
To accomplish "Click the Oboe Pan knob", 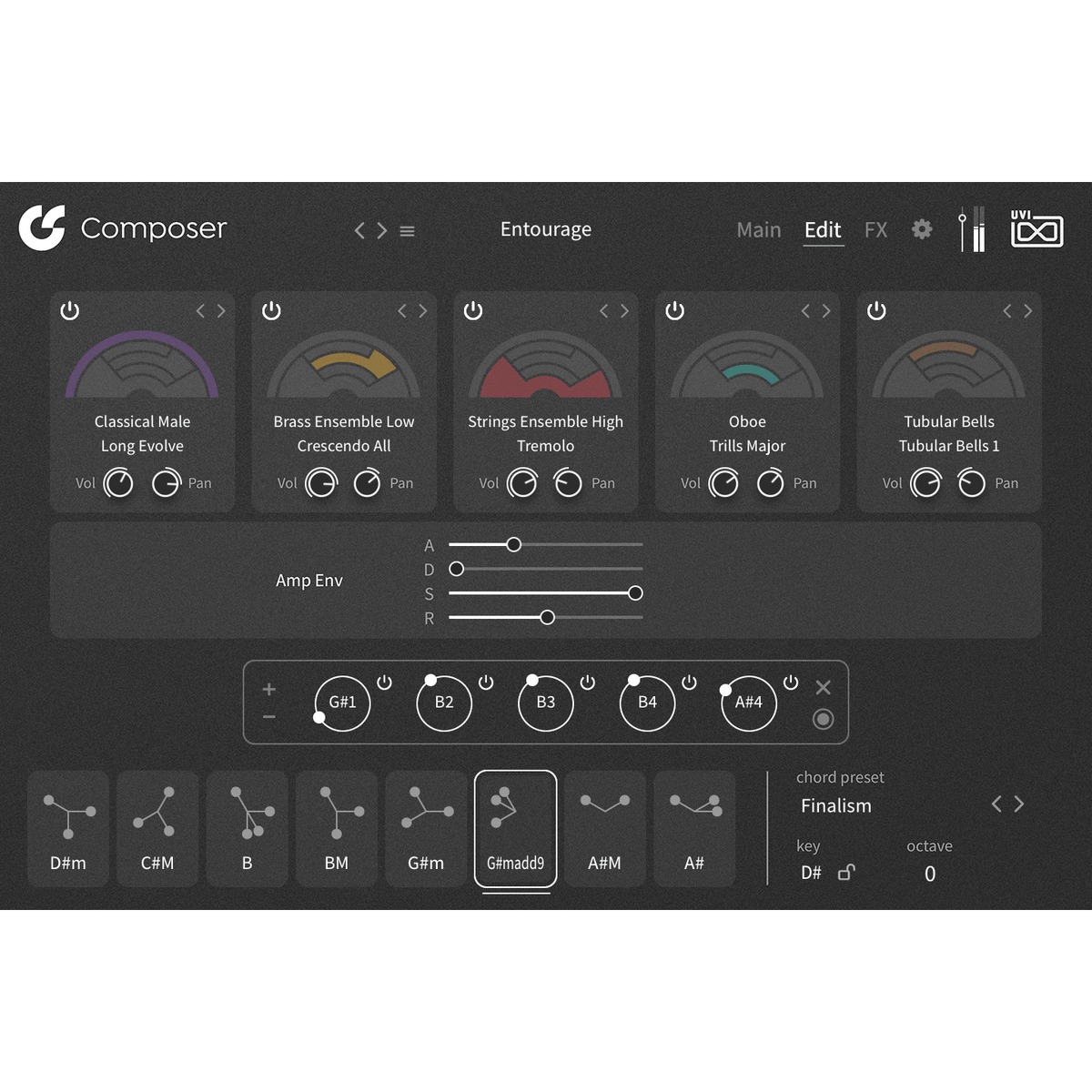I will pos(770,483).
